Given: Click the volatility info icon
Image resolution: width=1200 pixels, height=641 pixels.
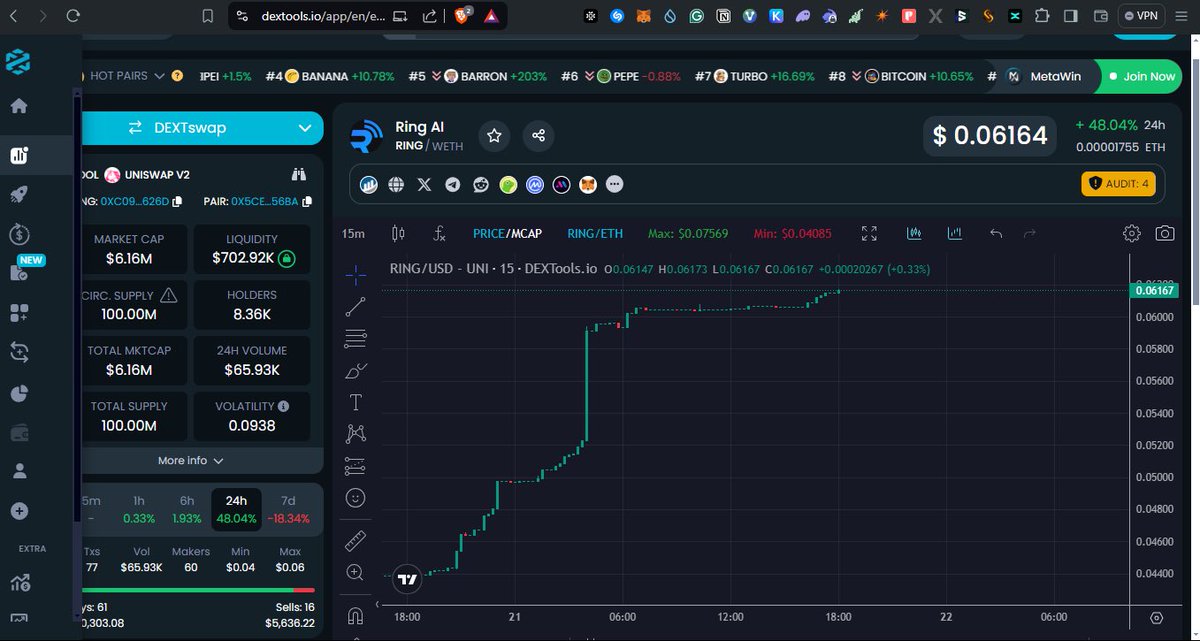Looking at the screenshot, I should click(x=284, y=407).
